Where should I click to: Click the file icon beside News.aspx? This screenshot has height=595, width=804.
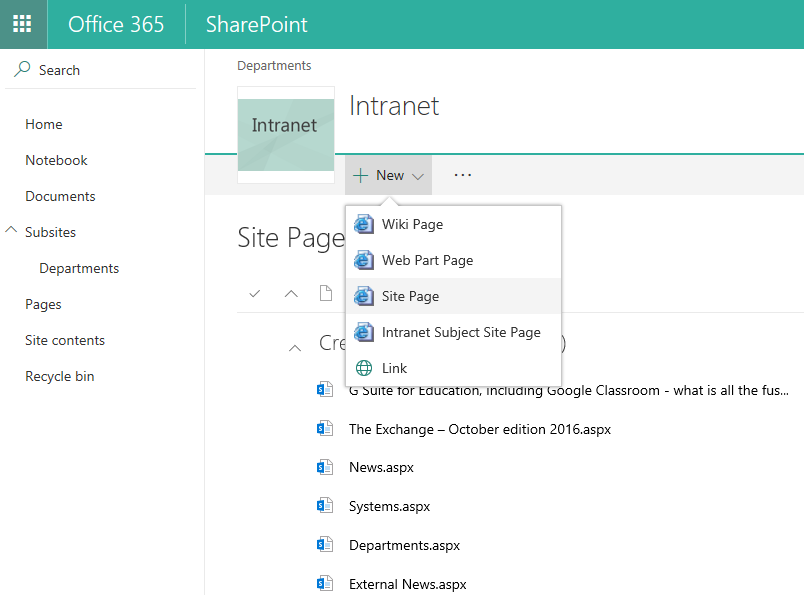pos(325,467)
